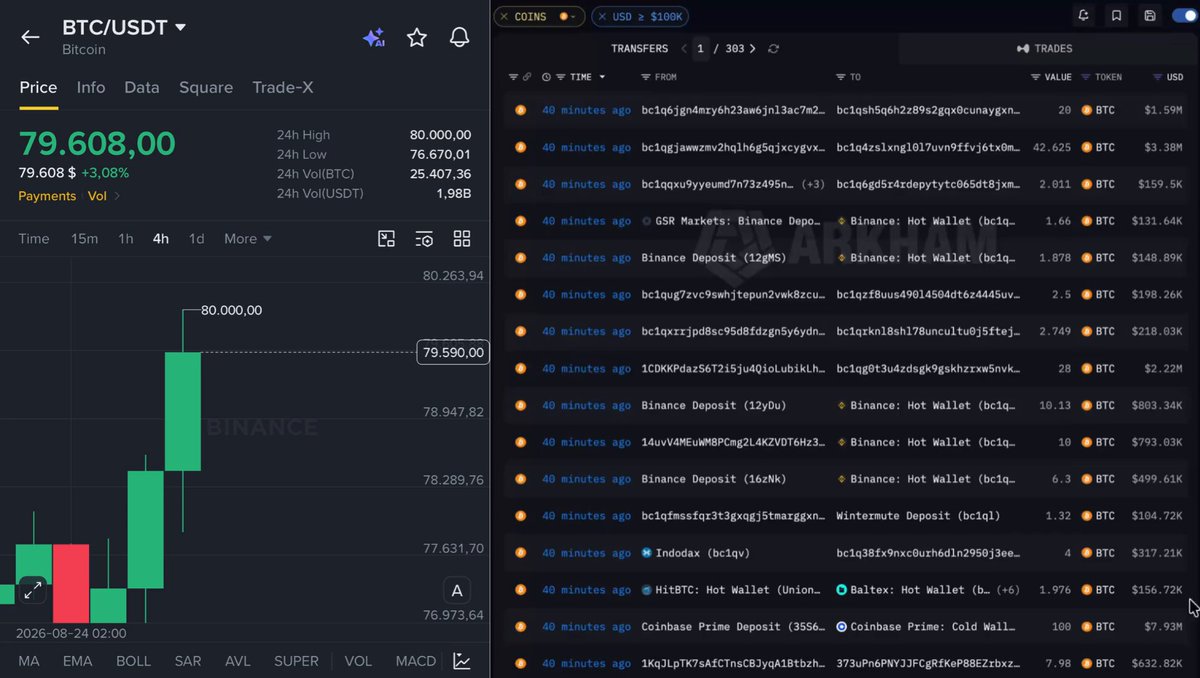Toggle the auto-scale A button on chart
This screenshot has height=678, width=1200.
[x=457, y=590]
